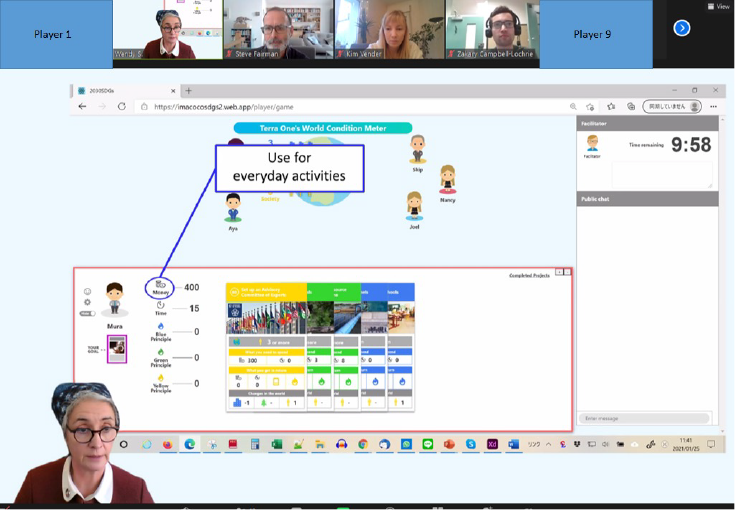Image resolution: width=735 pixels, height=510 pixels.
Task: Click the Enter message chat field
Action: [x=645, y=418]
